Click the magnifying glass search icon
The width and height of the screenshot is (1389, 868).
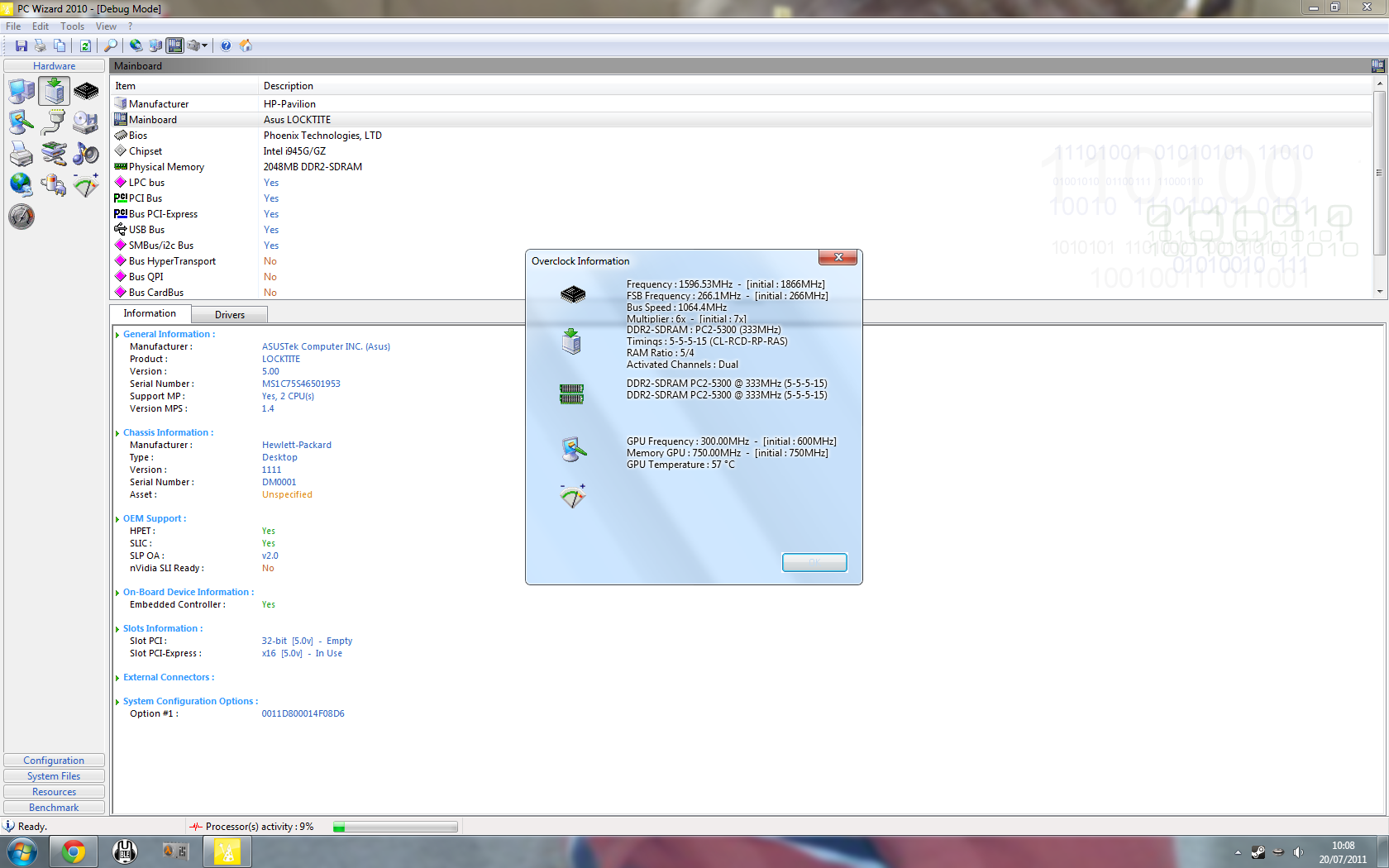coord(110,45)
